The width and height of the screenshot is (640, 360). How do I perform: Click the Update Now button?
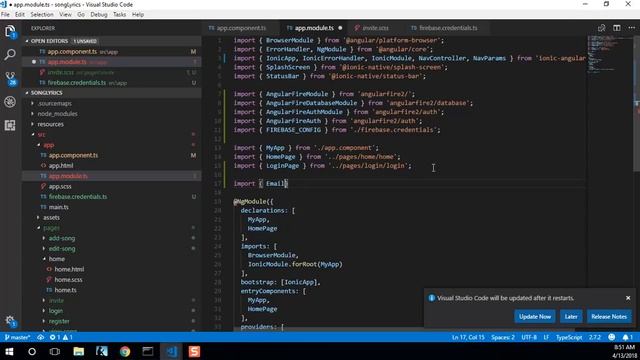coord(535,316)
